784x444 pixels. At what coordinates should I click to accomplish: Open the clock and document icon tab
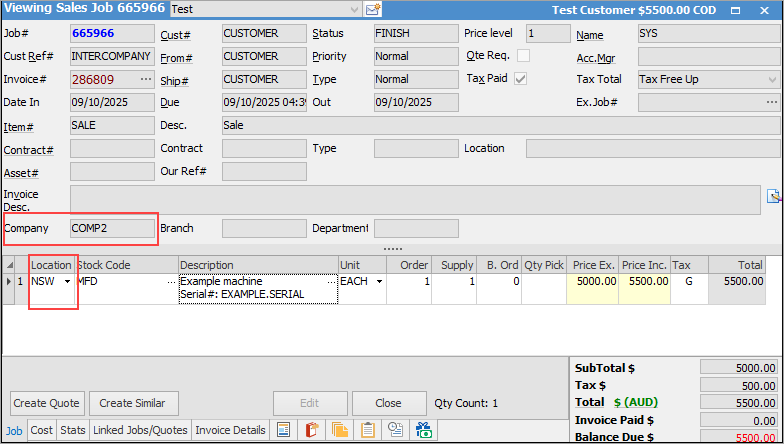click(395, 430)
